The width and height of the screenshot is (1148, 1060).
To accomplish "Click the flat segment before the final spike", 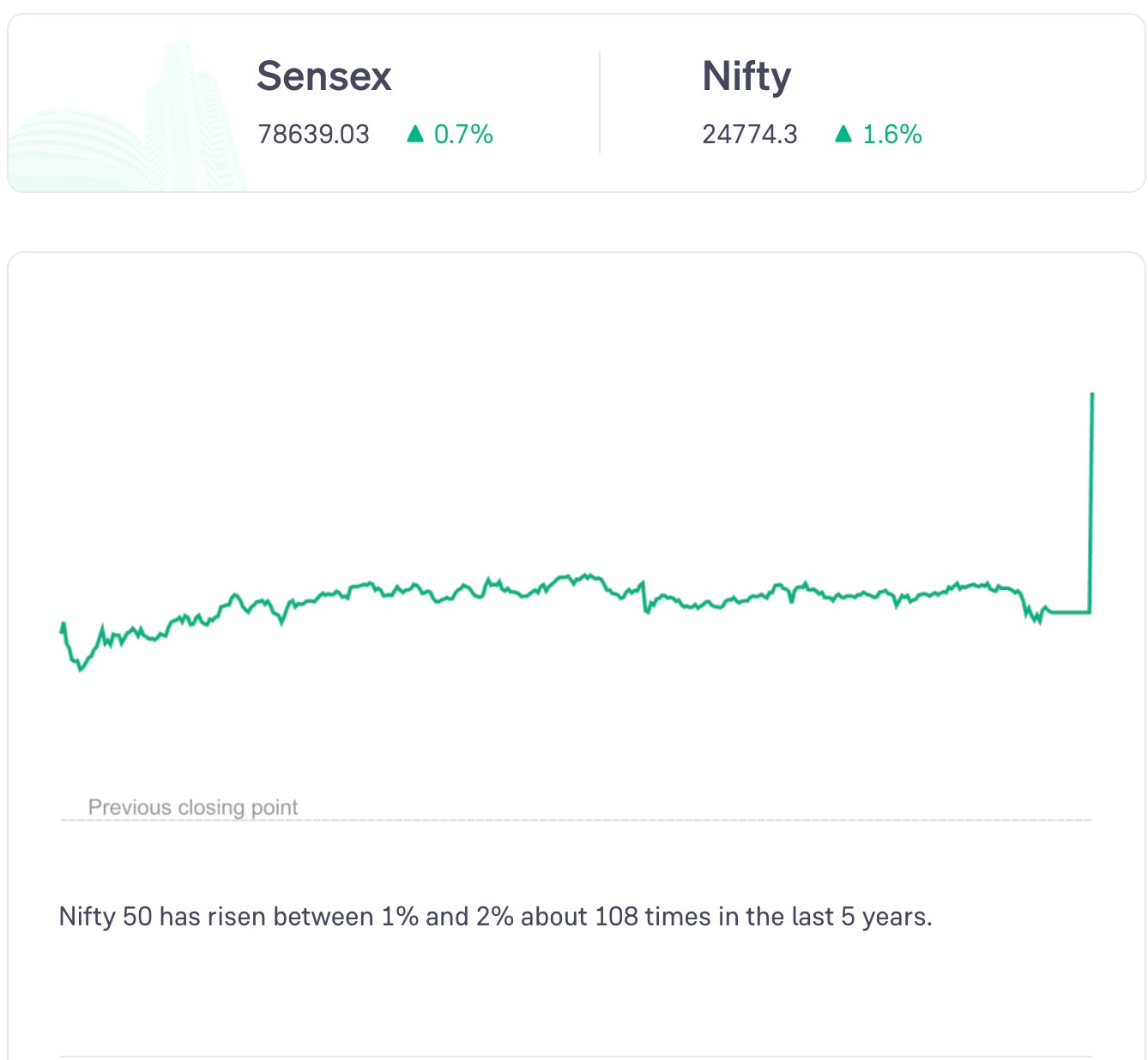I will pos(1069,611).
